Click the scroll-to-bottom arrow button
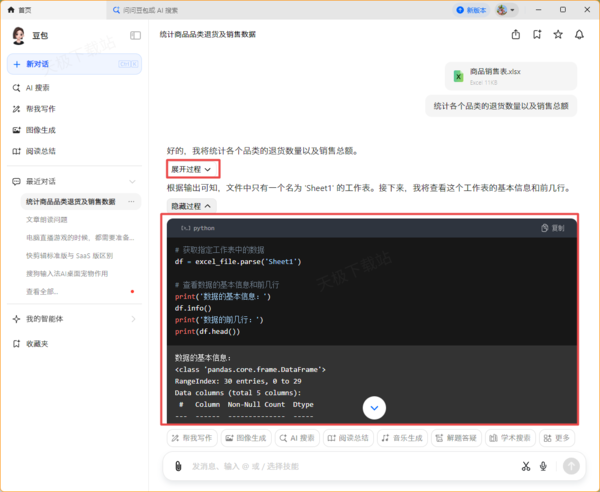Viewport: 600px width, 492px height. point(374,408)
